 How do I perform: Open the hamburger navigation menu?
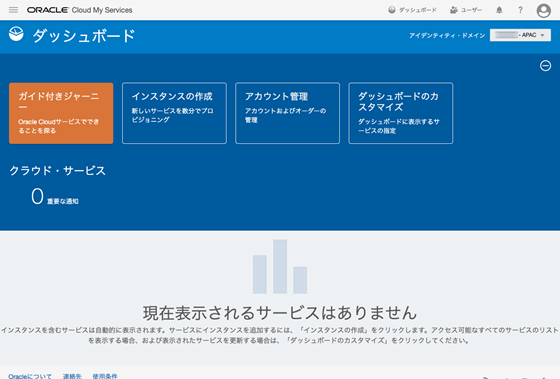14,10
